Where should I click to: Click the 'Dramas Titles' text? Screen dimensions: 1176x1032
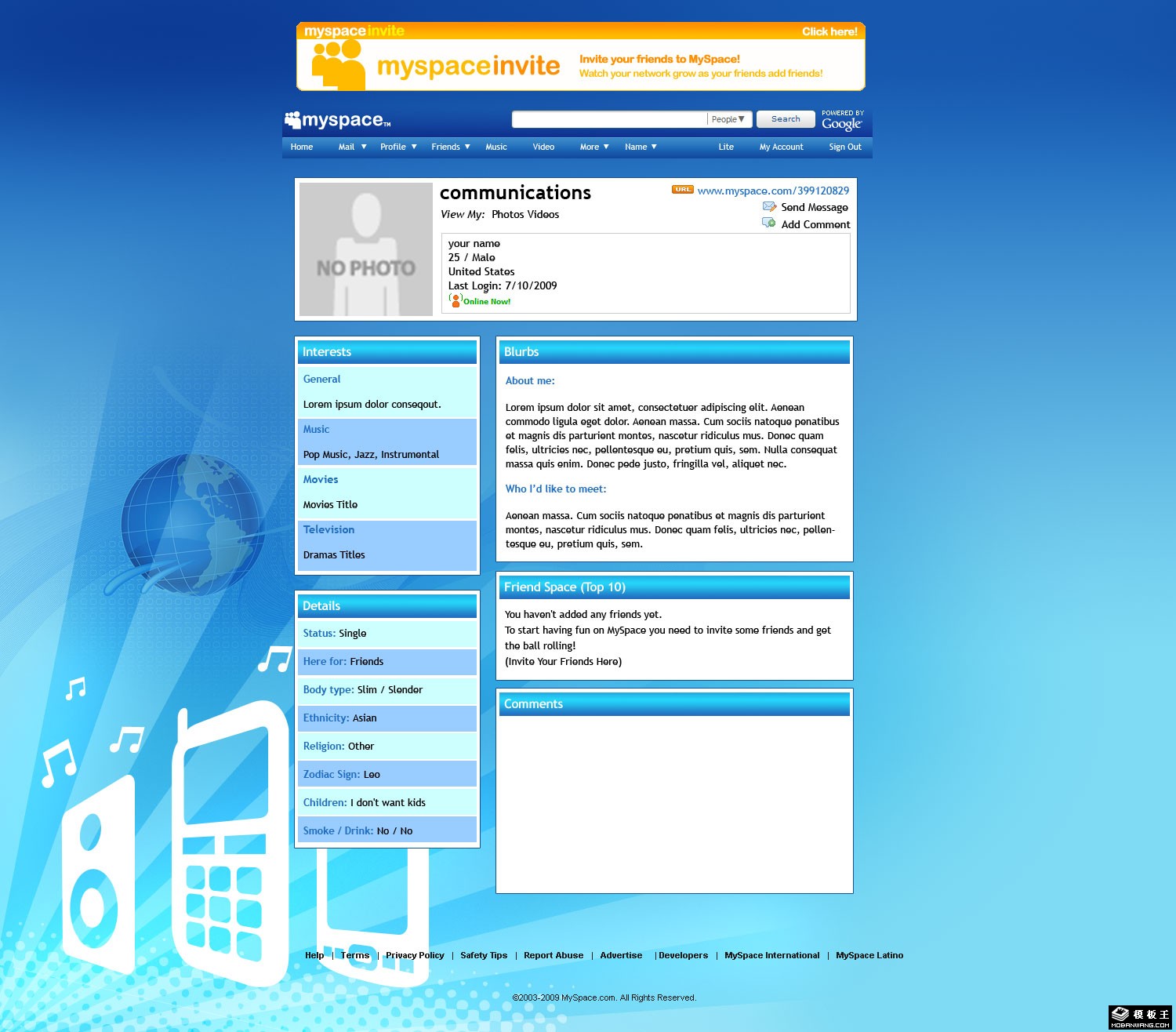[x=334, y=554]
